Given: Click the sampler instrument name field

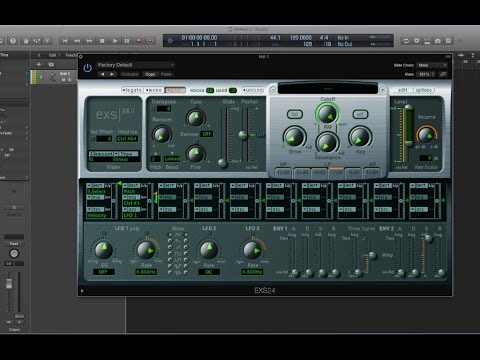Looking at the screenshot, I should click(328, 89).
